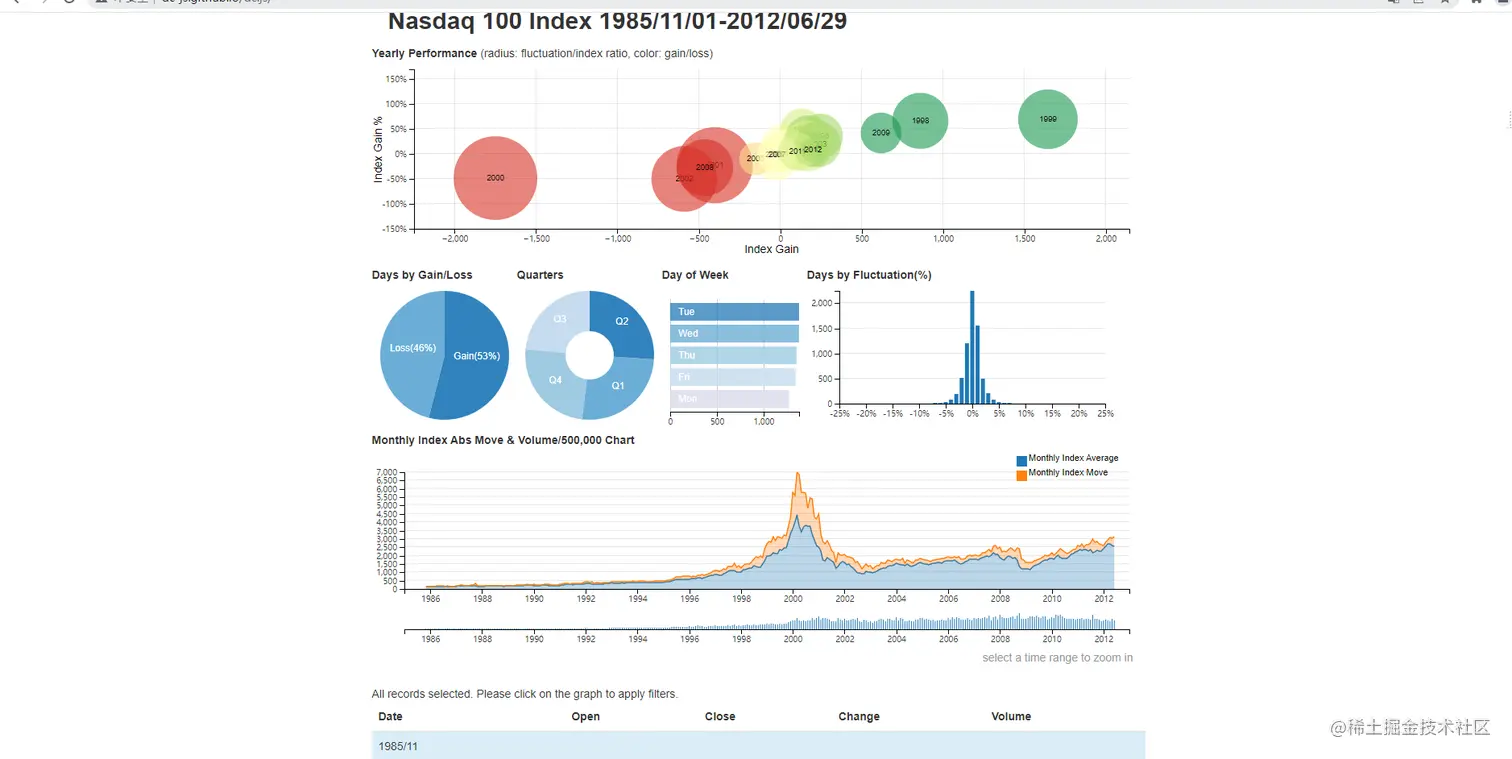Click the 1998 green bubble

point(920,121)
